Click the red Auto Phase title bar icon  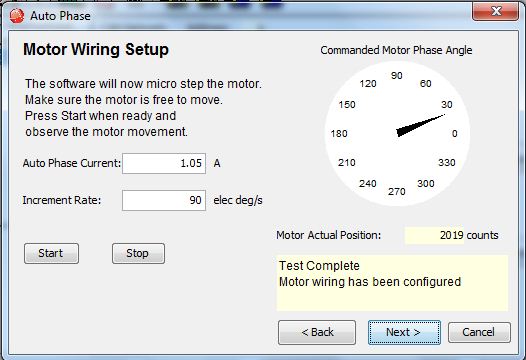click(x=16, y=16)
